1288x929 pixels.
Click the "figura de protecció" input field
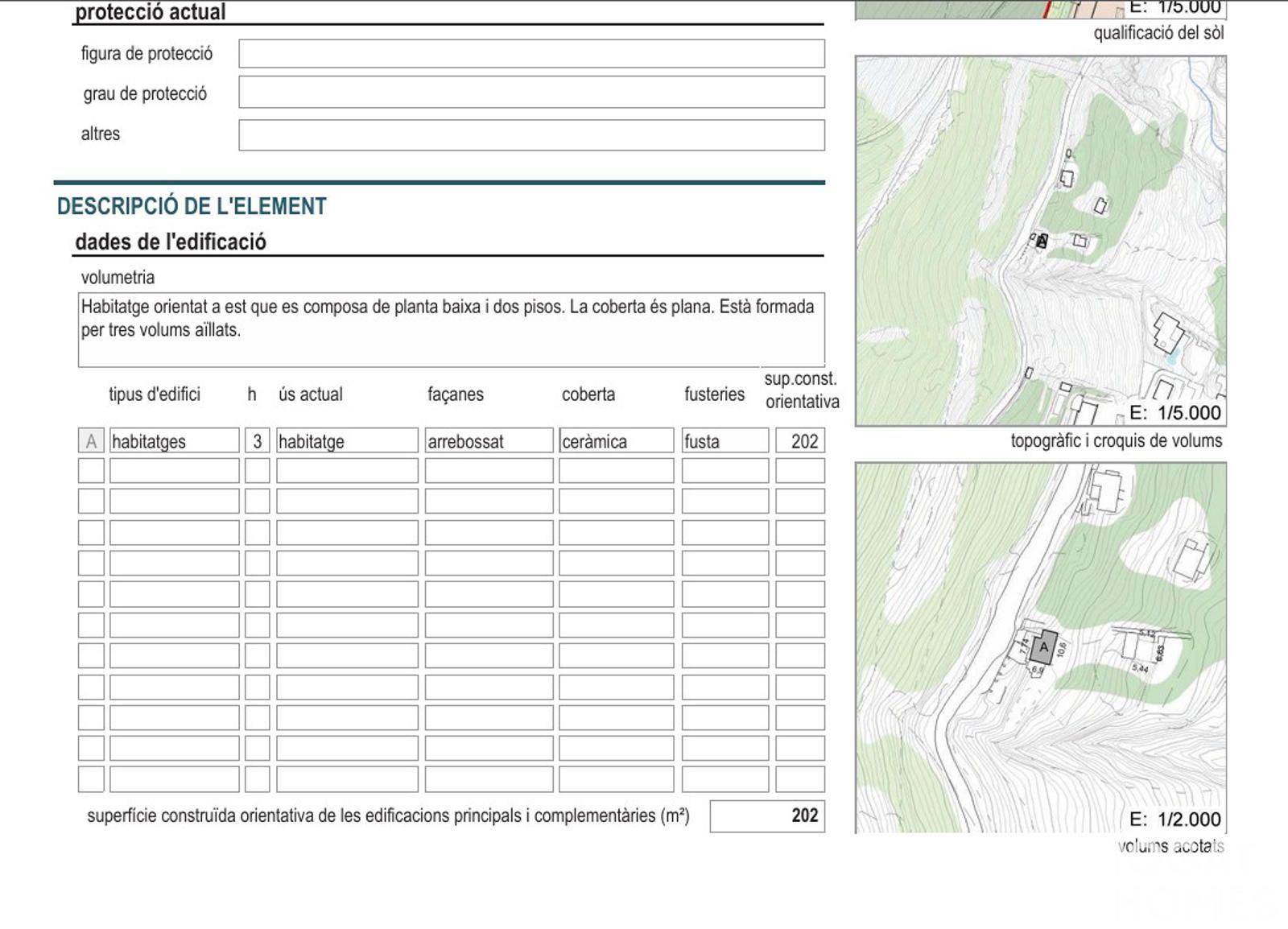(x=531, y=54)
